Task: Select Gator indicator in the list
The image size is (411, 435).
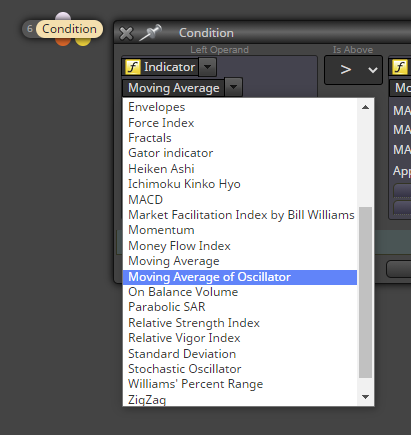Action: click(x=240, y=153)
